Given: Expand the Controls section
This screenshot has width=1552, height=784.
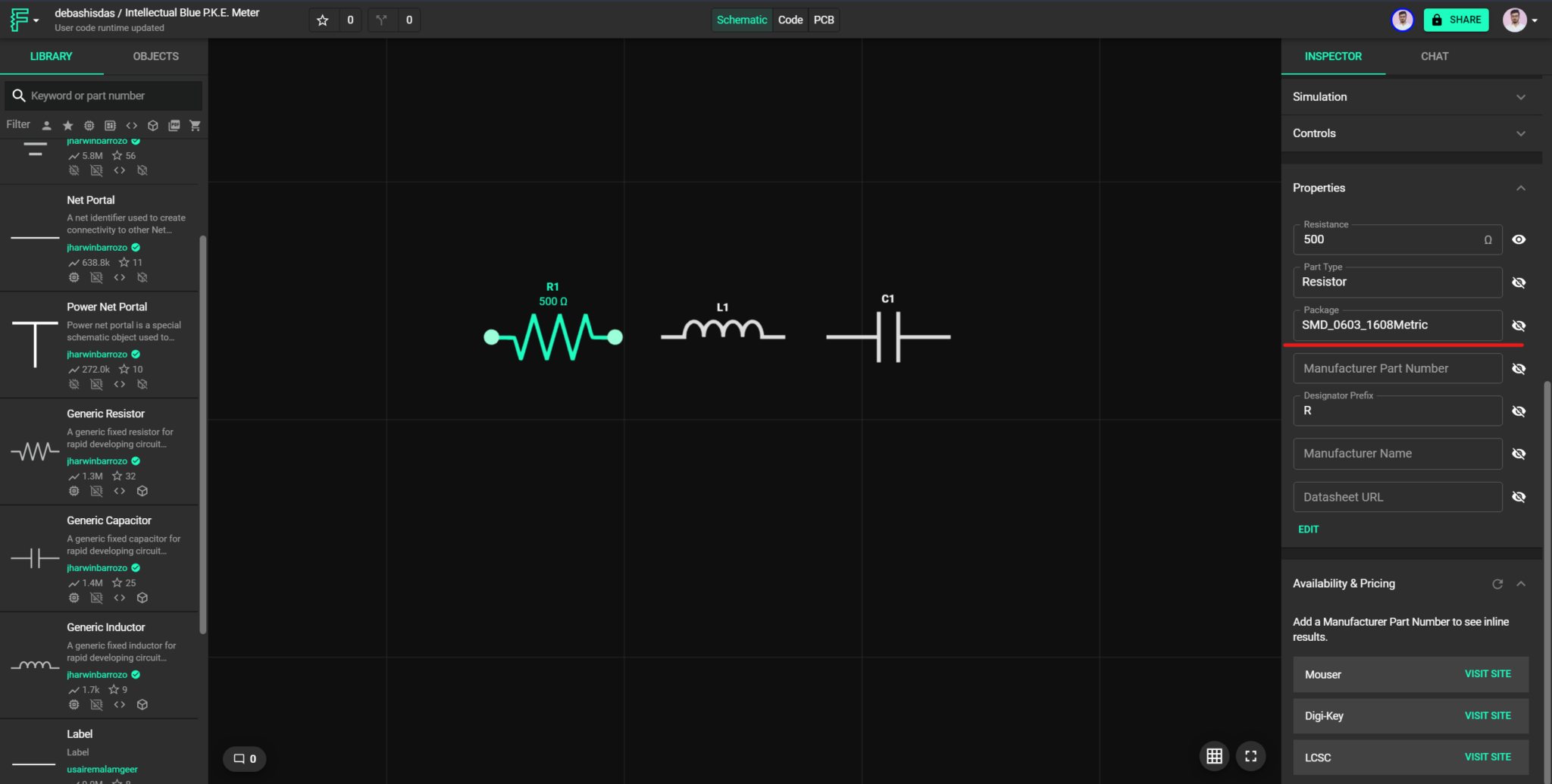Looking at the screenshot, I should (x=1522, y=133).
